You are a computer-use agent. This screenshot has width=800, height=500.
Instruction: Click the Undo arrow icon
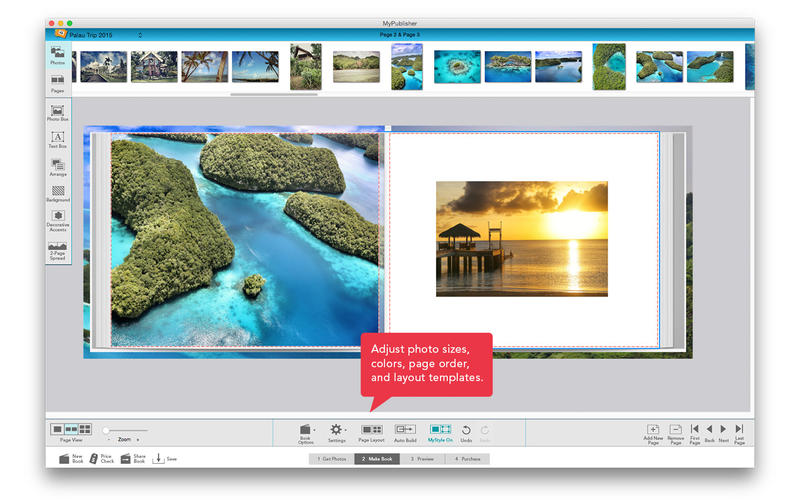tap(466, 429)
